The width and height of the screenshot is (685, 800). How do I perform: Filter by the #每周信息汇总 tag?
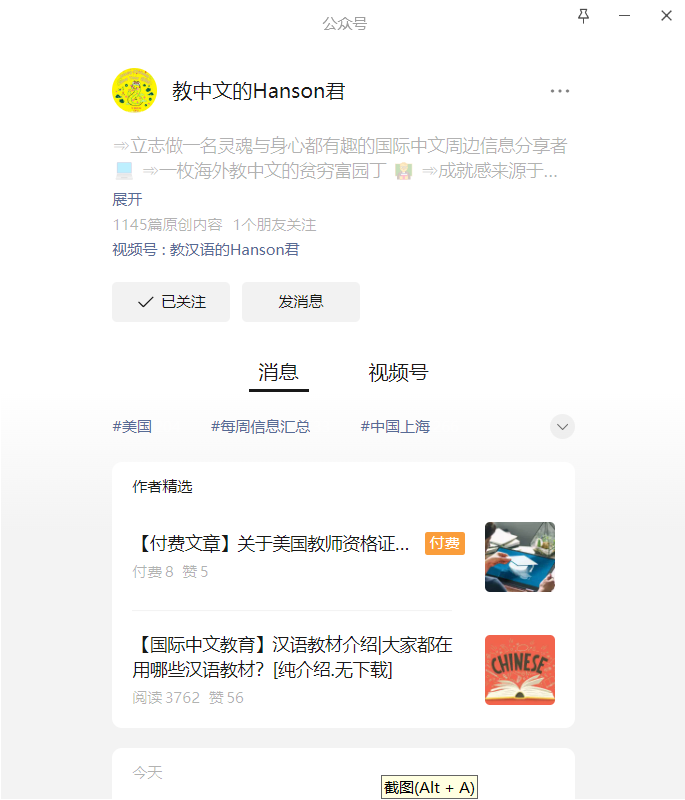point(261,427)
